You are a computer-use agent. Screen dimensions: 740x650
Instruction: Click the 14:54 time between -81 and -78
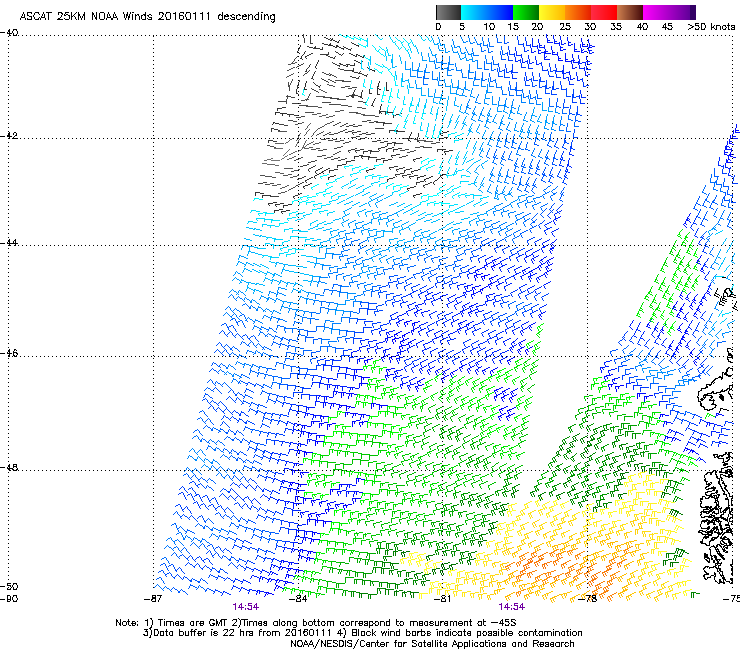[512, 607]
